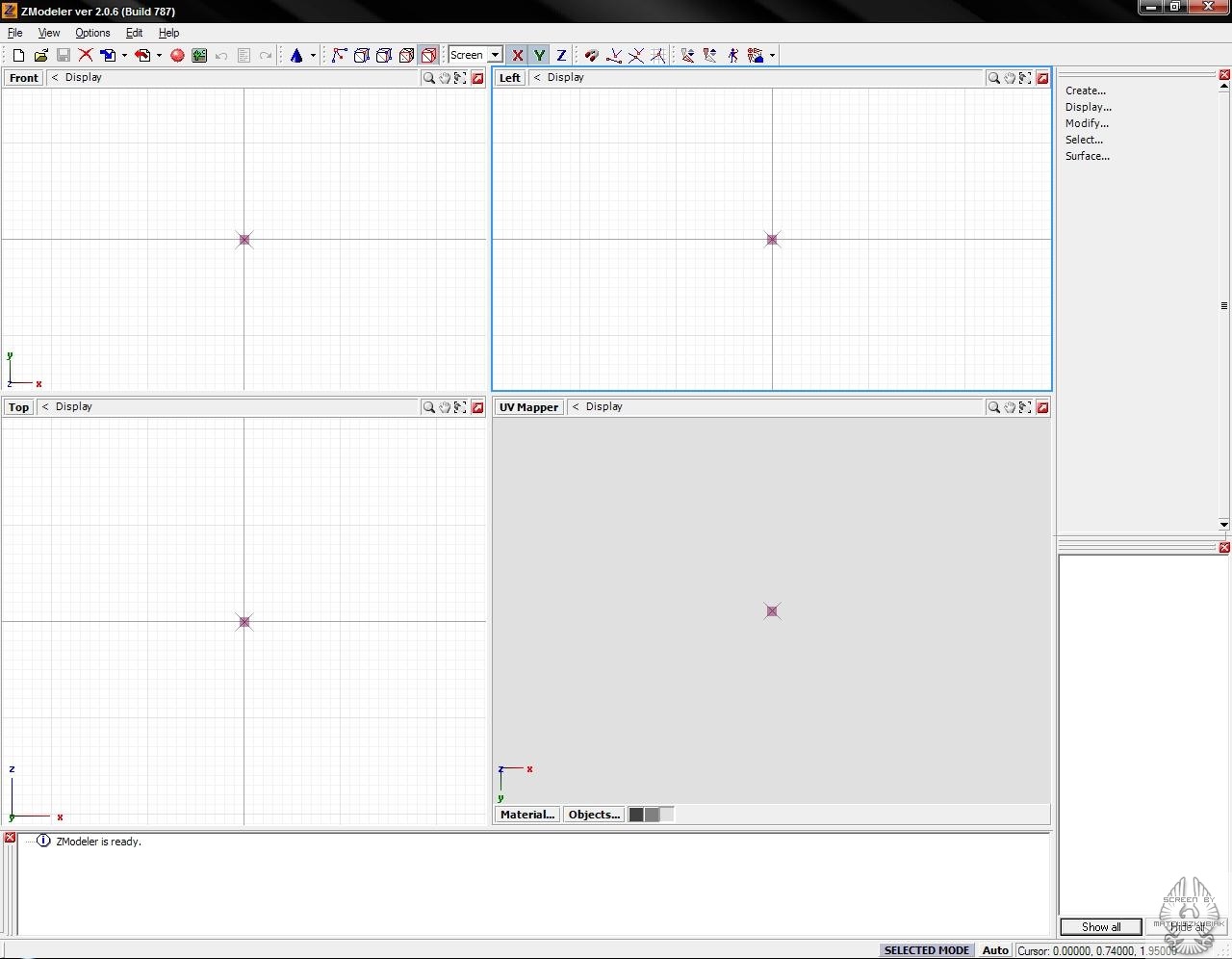The image size is (1232, 959).
Task: Expand the Import button dropdown arrow
Action: [x=124, y=55]
